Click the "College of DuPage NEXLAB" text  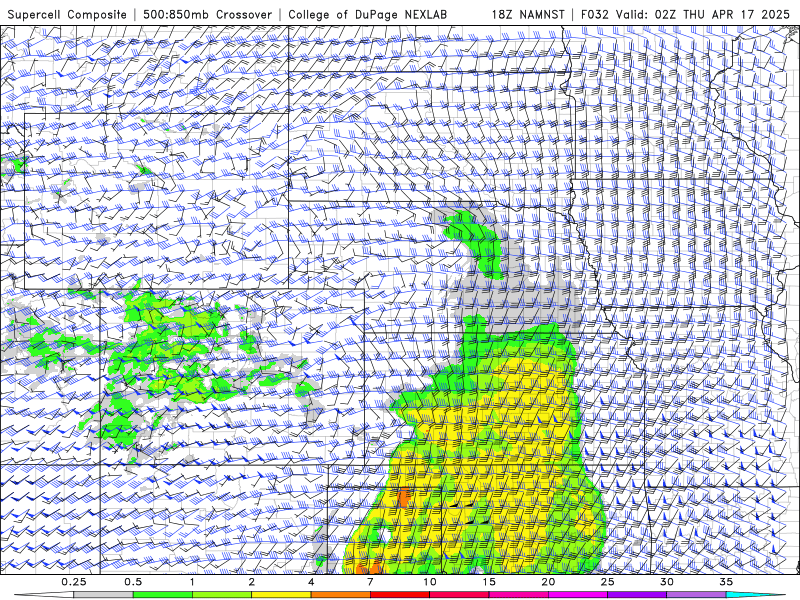click(x=367, y=14)
